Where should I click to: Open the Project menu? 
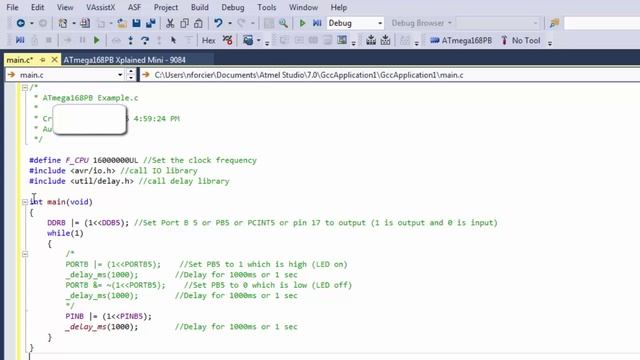(x=166, y=7)
